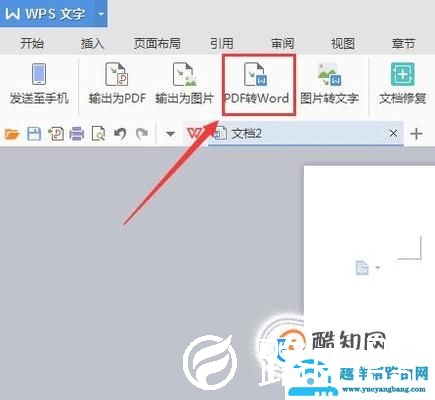Undo the last action

120,134
